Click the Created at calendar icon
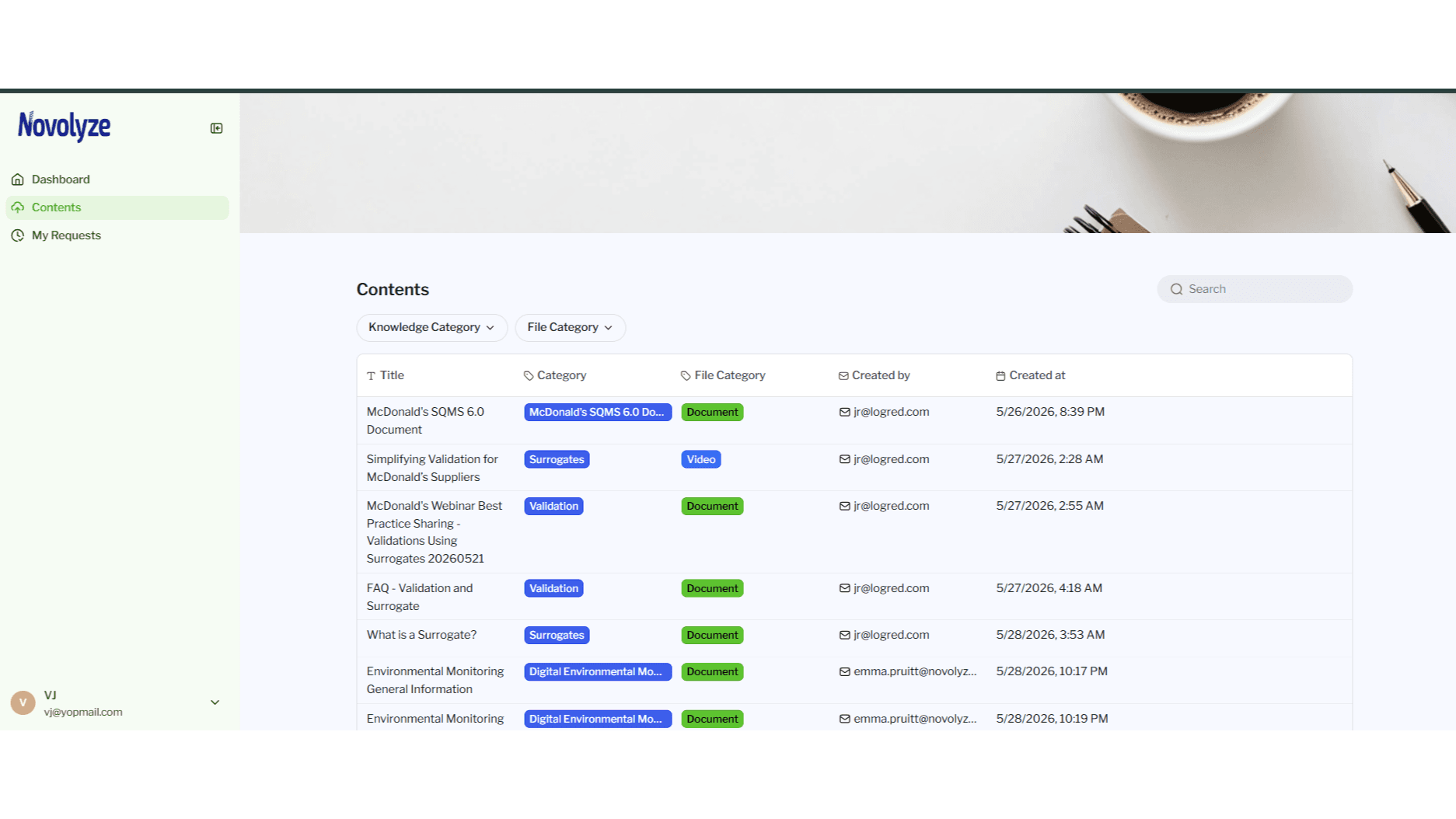Image resolution: width=1456 pixels, height=819 pixels. (1000, 376)
